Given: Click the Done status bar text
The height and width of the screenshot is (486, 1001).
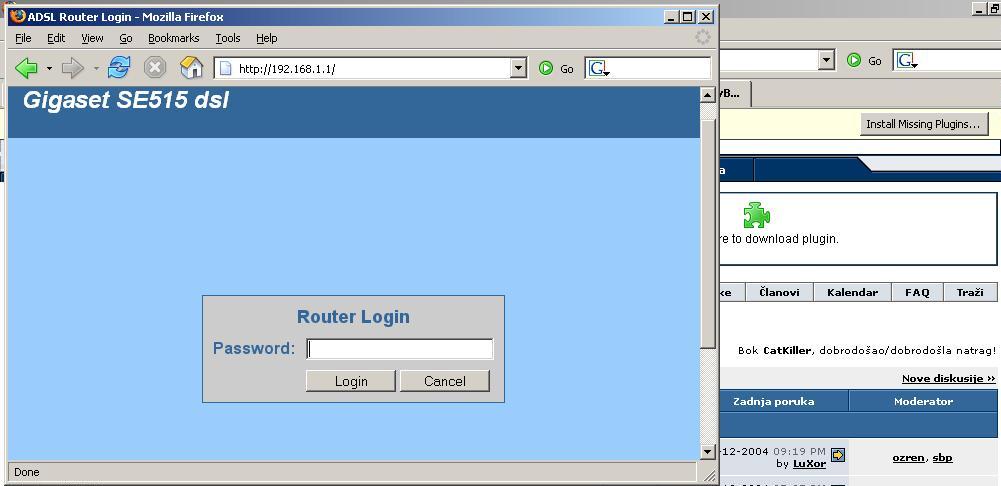Looking at the screenshot, I should [x=27, y=472].
